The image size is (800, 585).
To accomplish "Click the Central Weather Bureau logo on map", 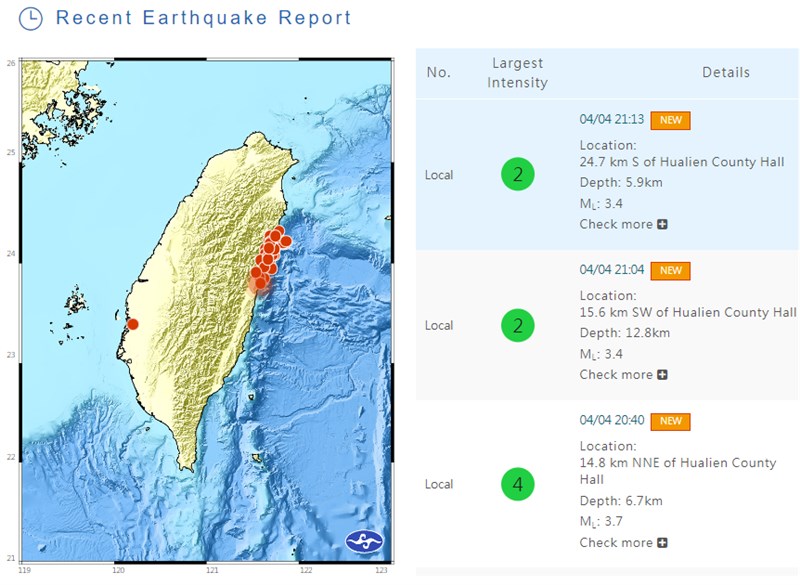I will point(364,541).
